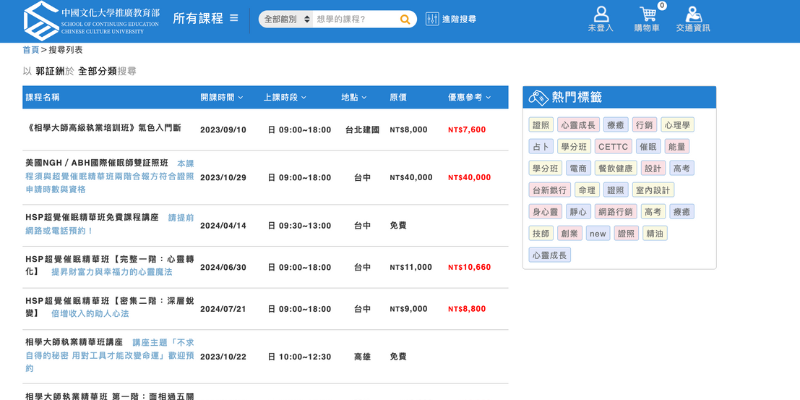Select the 心理學 popular tag
Image resolution: width=800 pixels, height=400 pixels.
pyautogui.click(x=677, y=125)
